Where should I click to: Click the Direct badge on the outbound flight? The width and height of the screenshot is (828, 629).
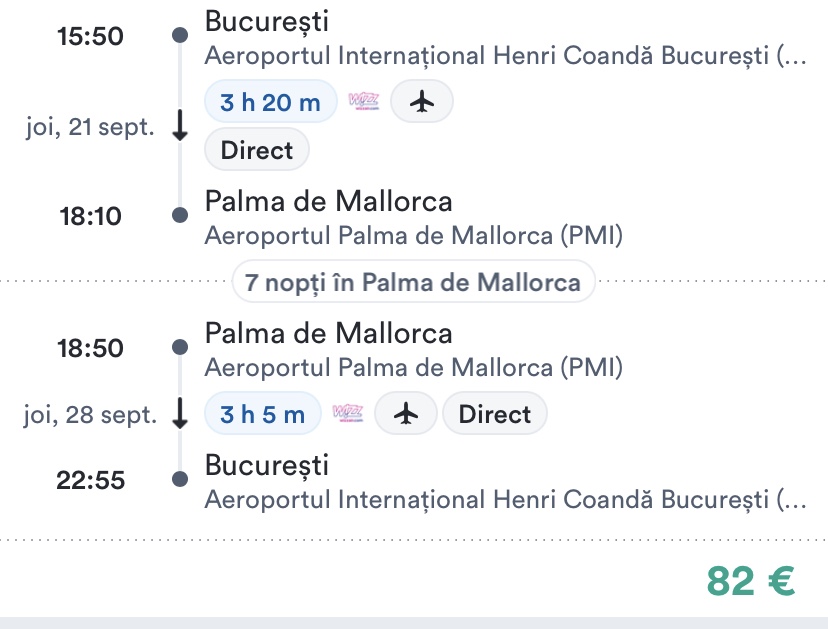257,151
